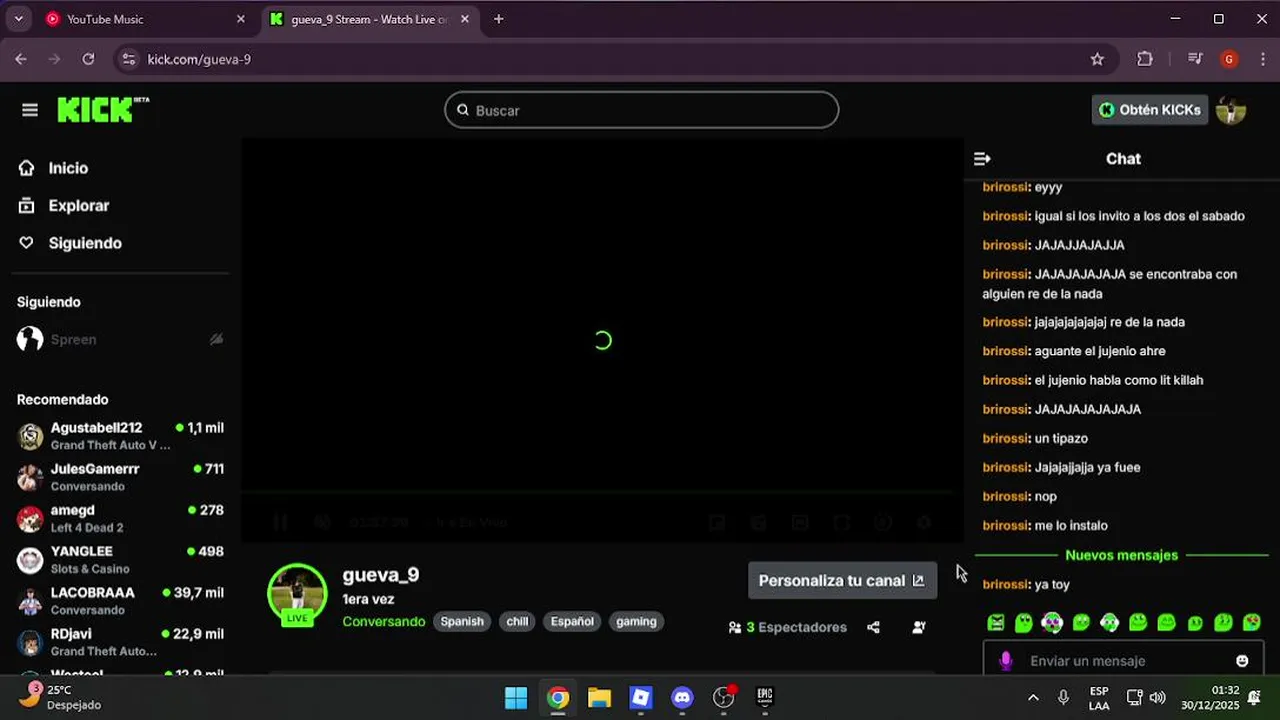
Task: Go back to the previous page
Action: point(21,59)
